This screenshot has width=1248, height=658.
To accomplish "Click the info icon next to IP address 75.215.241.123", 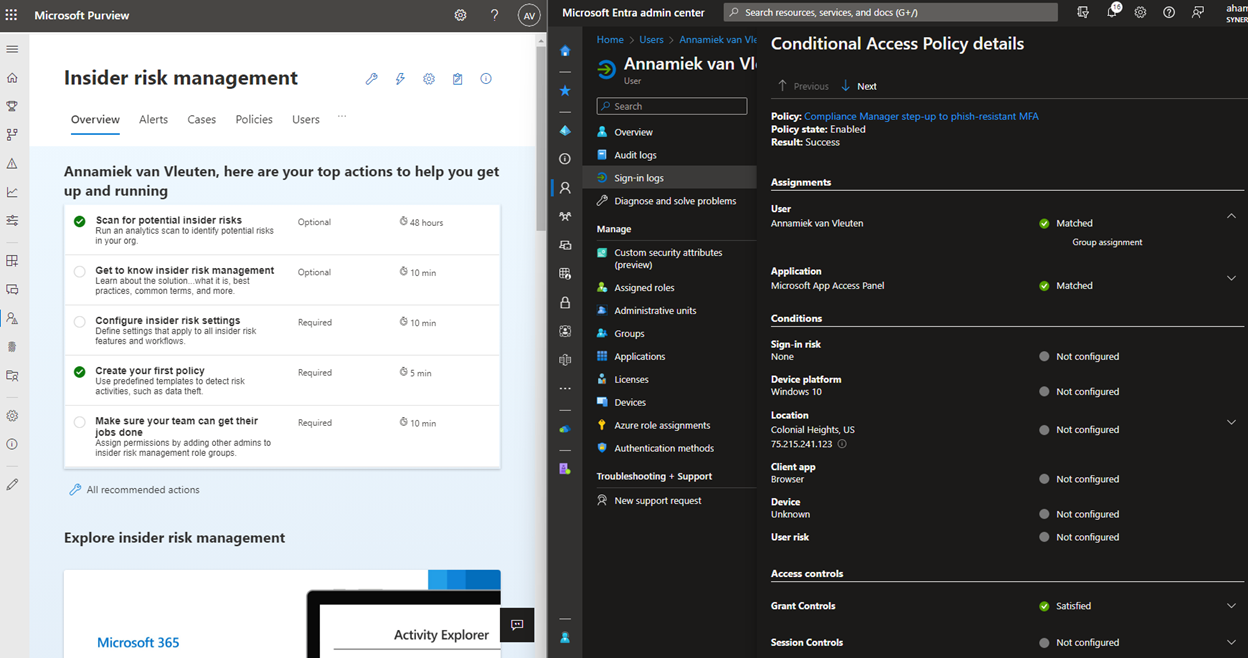I will click(842, 444).
